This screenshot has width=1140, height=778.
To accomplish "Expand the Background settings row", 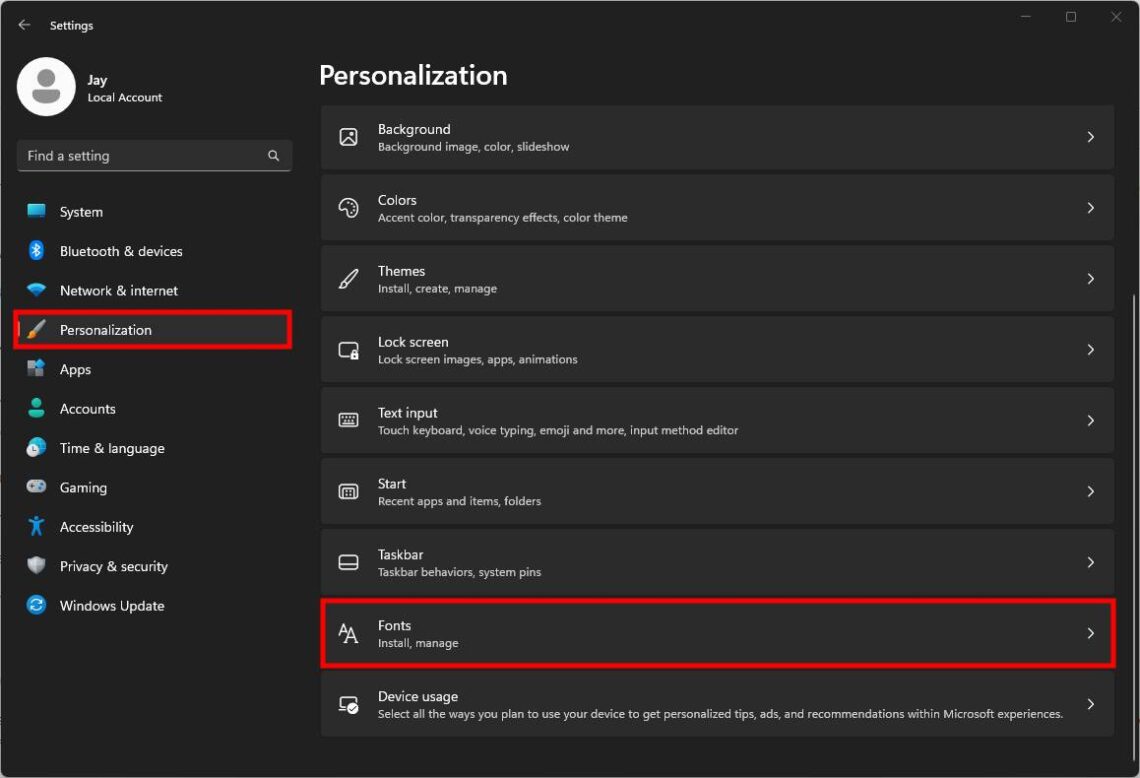I will coord(716,137).
